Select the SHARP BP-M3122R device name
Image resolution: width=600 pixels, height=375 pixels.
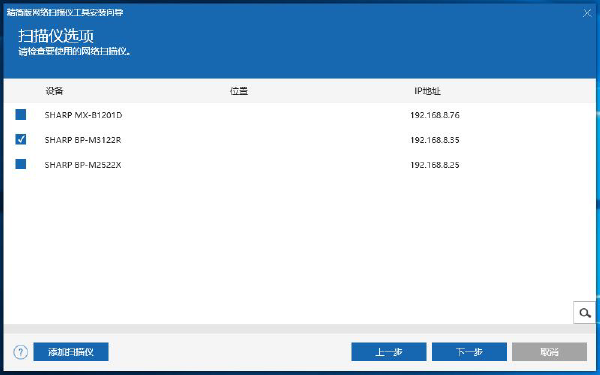(83, 140)
